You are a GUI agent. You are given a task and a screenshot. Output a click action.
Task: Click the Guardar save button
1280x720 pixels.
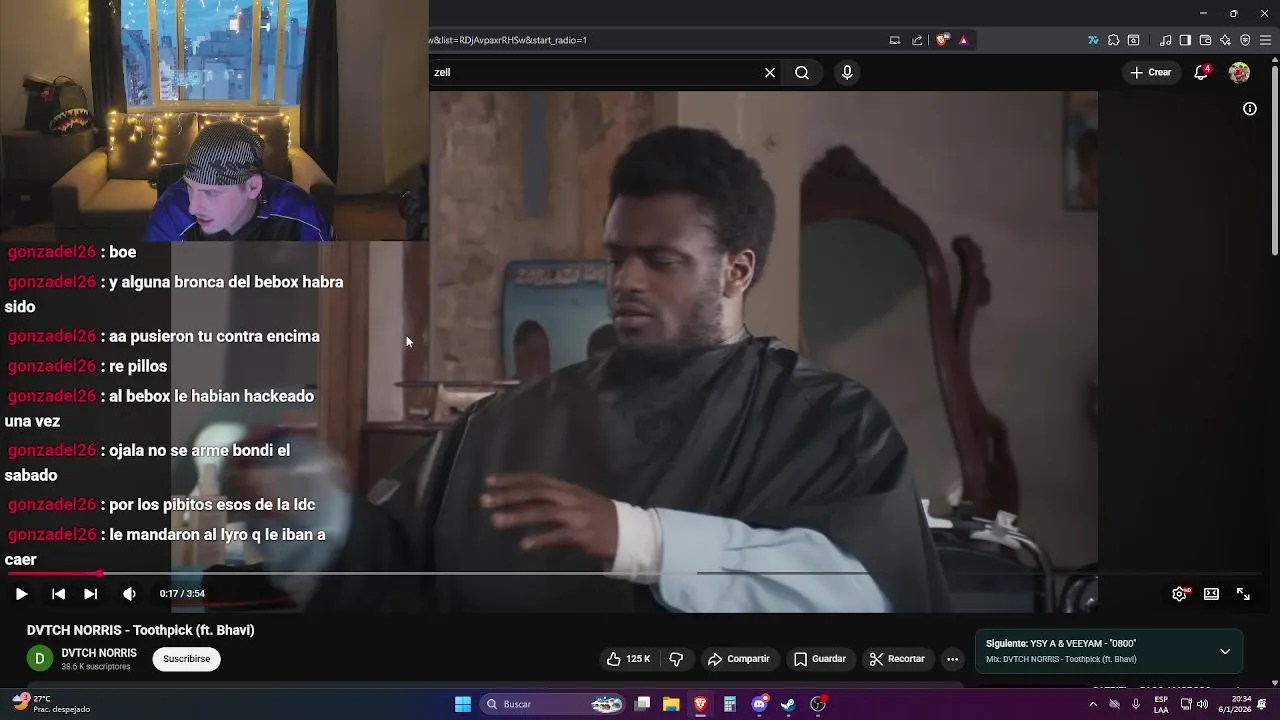820,659
